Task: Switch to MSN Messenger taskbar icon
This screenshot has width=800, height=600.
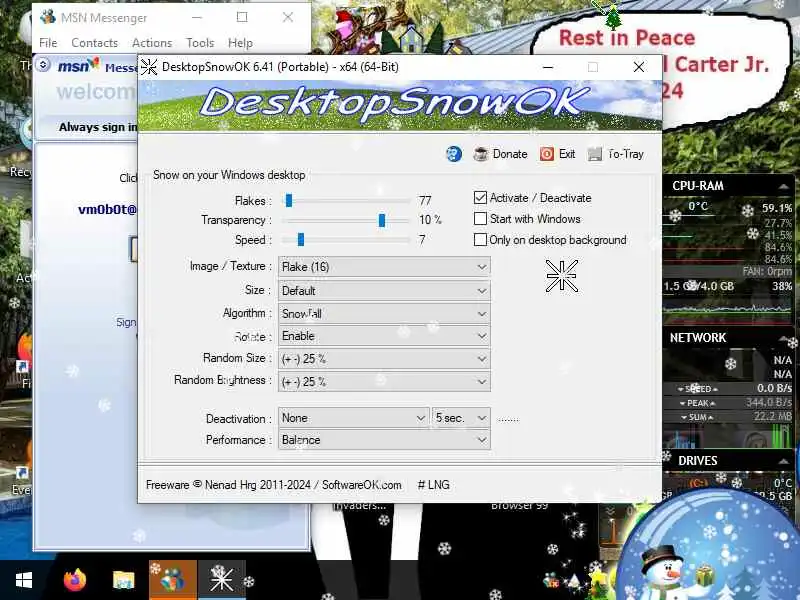Action: click(x=172, y=580)
